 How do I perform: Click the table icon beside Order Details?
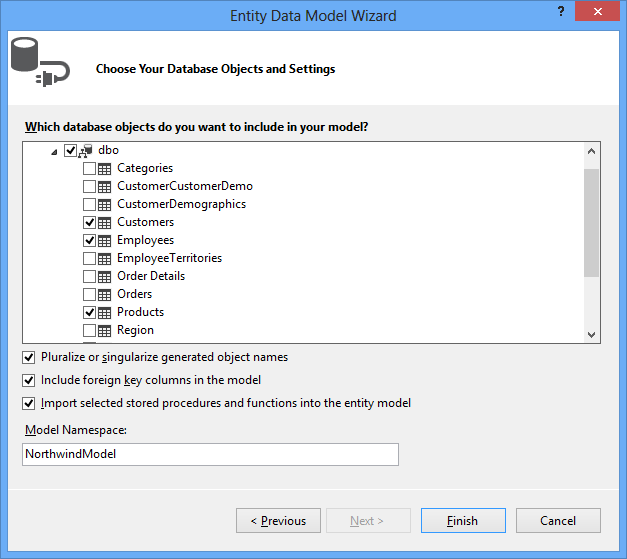point(105,276)
